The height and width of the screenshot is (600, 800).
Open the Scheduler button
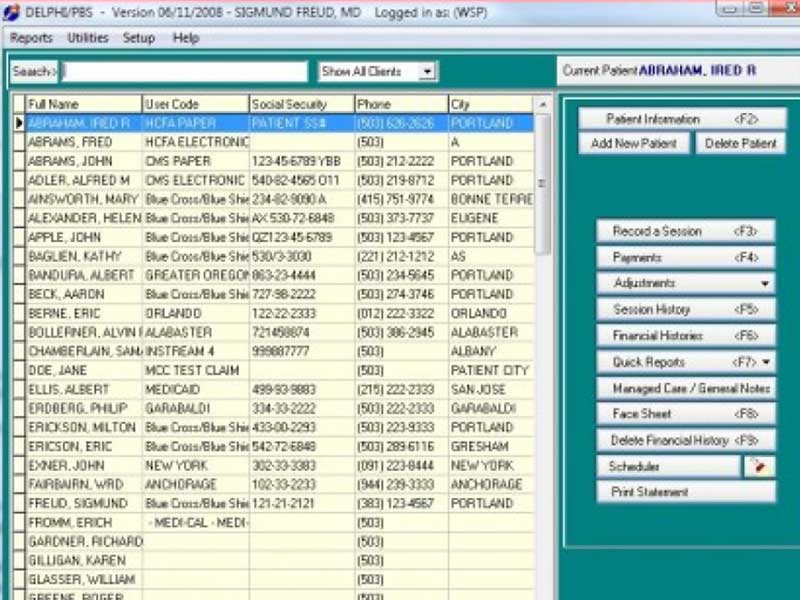pos(668,466)
